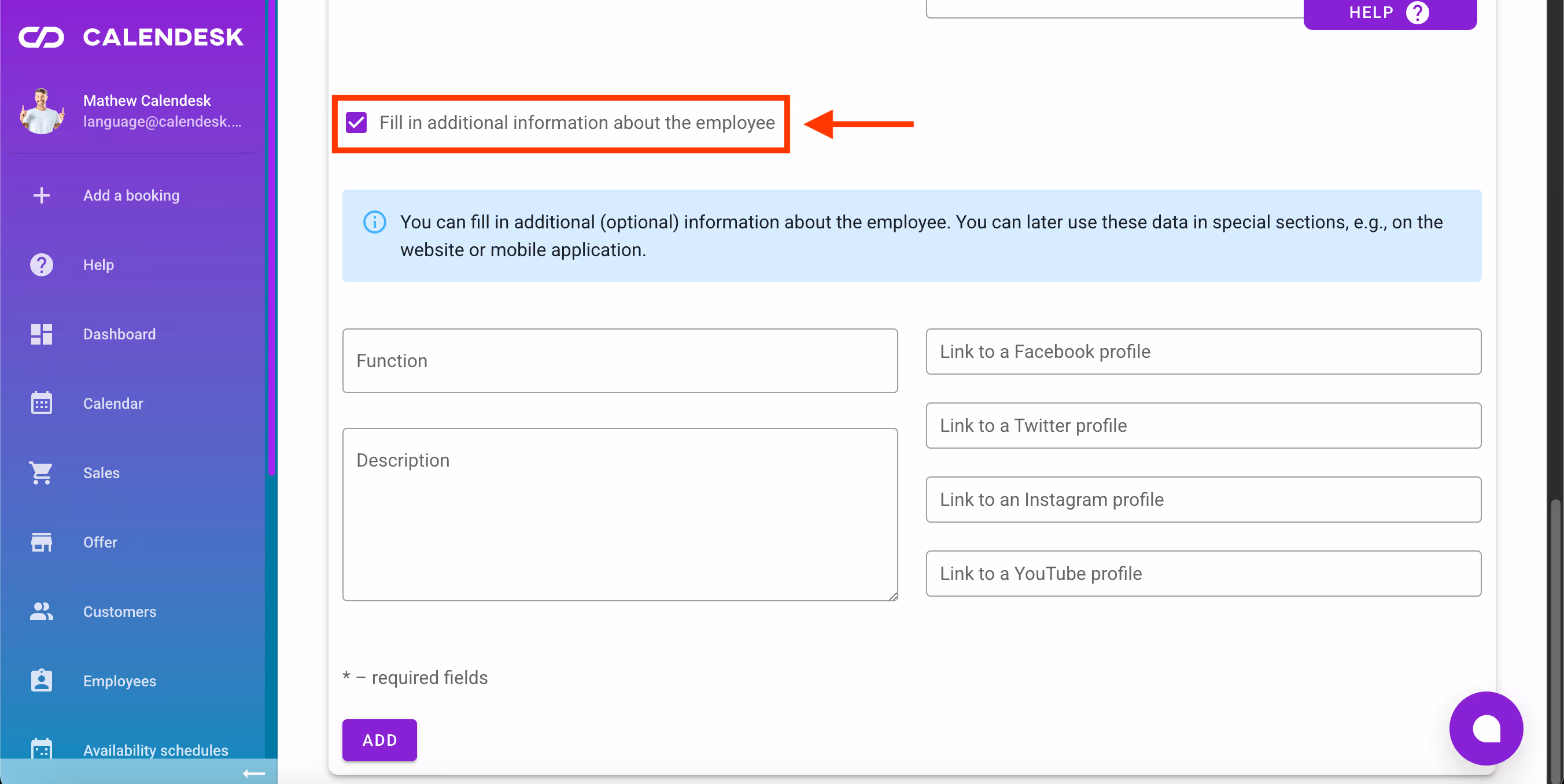The image size is (1564, 784).
Task: Click the Employees badge icon
Action: click(41, 681)
